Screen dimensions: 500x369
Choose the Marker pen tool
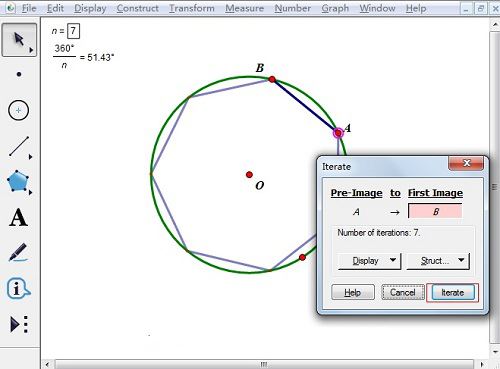click(x=18, y=252)
